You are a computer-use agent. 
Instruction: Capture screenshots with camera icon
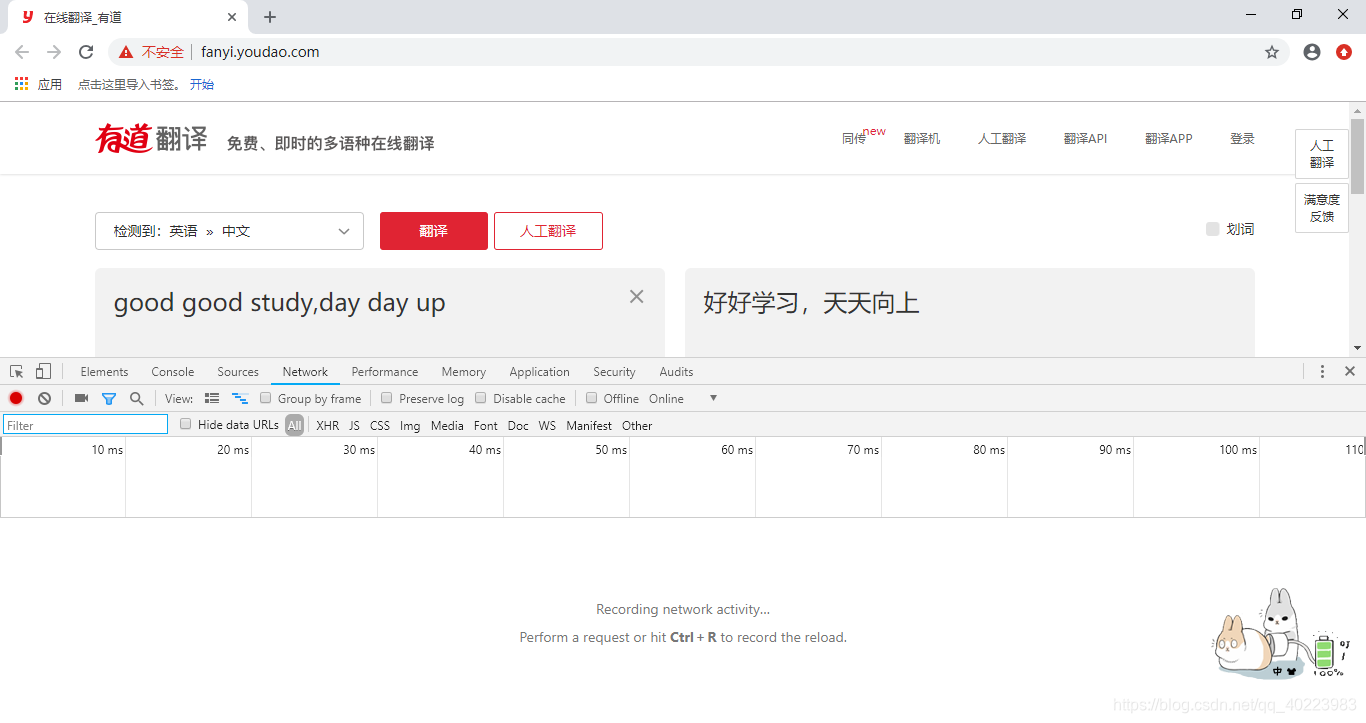coord(81,398)
